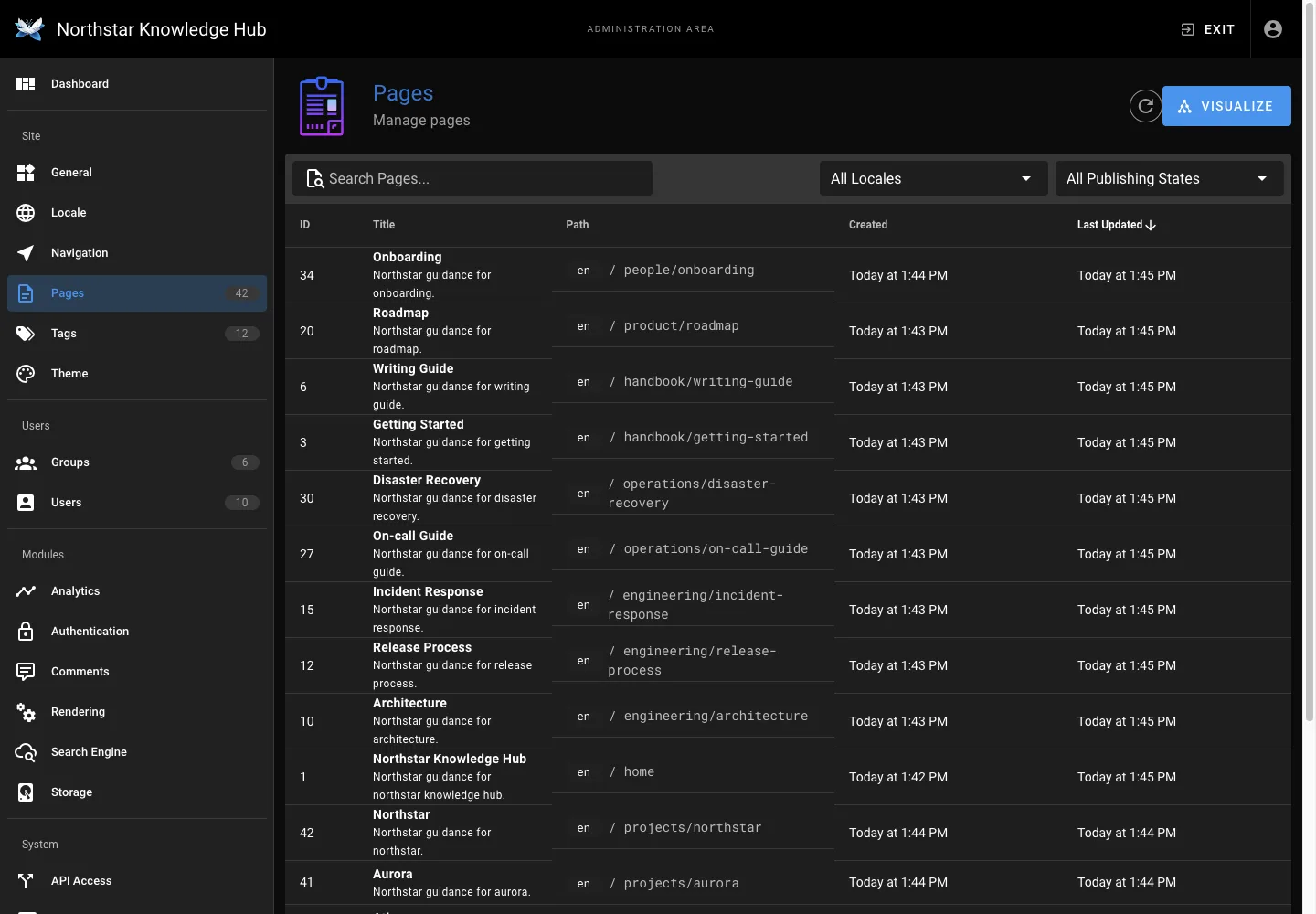Open General site settings icon
This screenshot has height=914, width=1316.
(26, 173)
